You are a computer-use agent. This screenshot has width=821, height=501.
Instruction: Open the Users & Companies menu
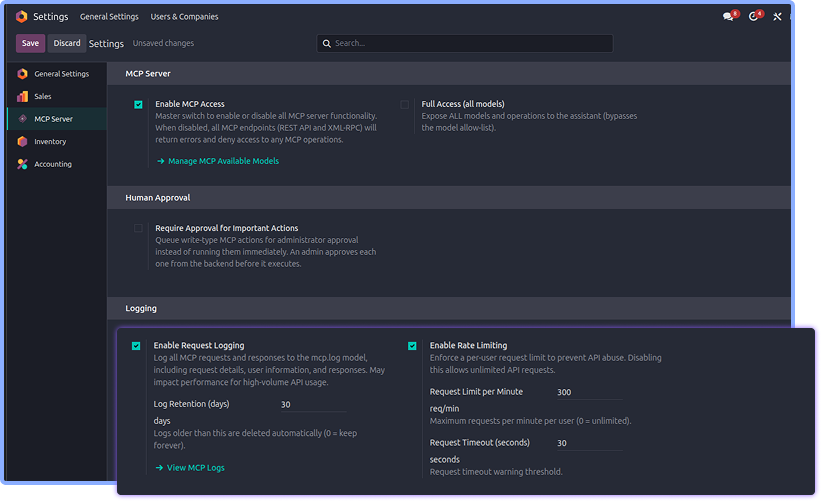pos(184,17)
